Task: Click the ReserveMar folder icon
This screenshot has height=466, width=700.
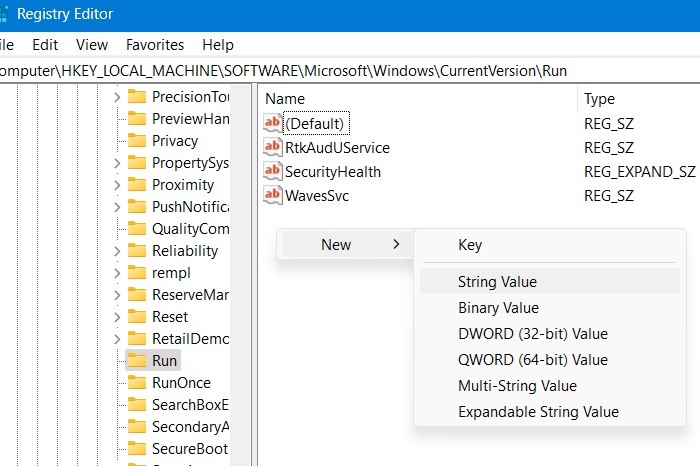Action: [137, 295]
